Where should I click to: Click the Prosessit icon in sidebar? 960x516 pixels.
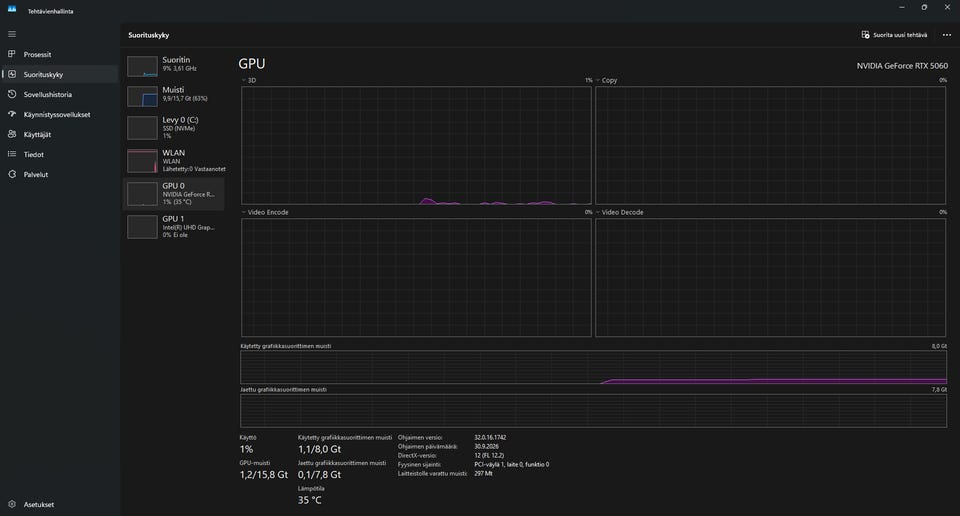tap(12, 54)
